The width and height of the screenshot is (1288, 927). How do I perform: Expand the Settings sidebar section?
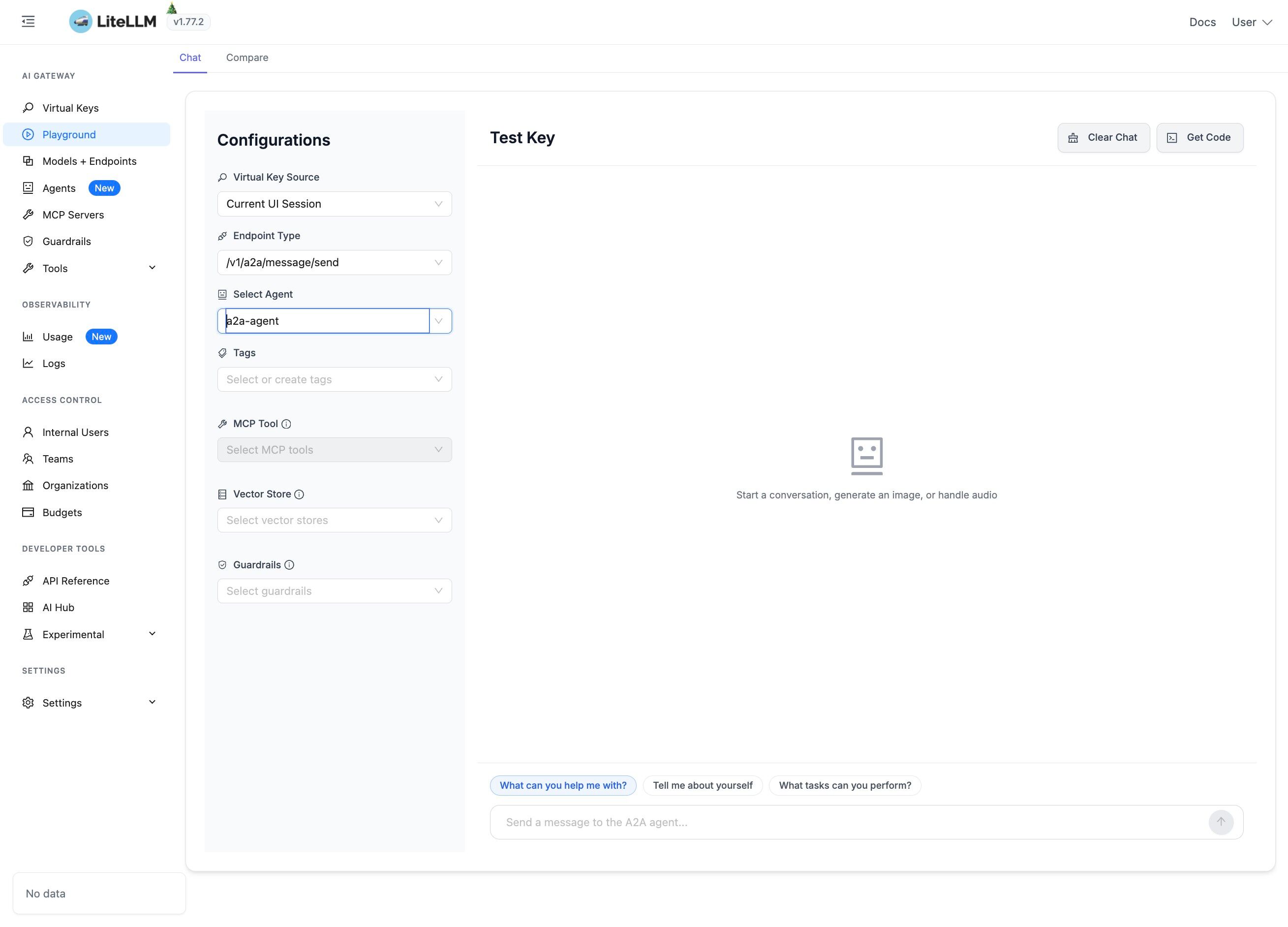tap(152, 702)
